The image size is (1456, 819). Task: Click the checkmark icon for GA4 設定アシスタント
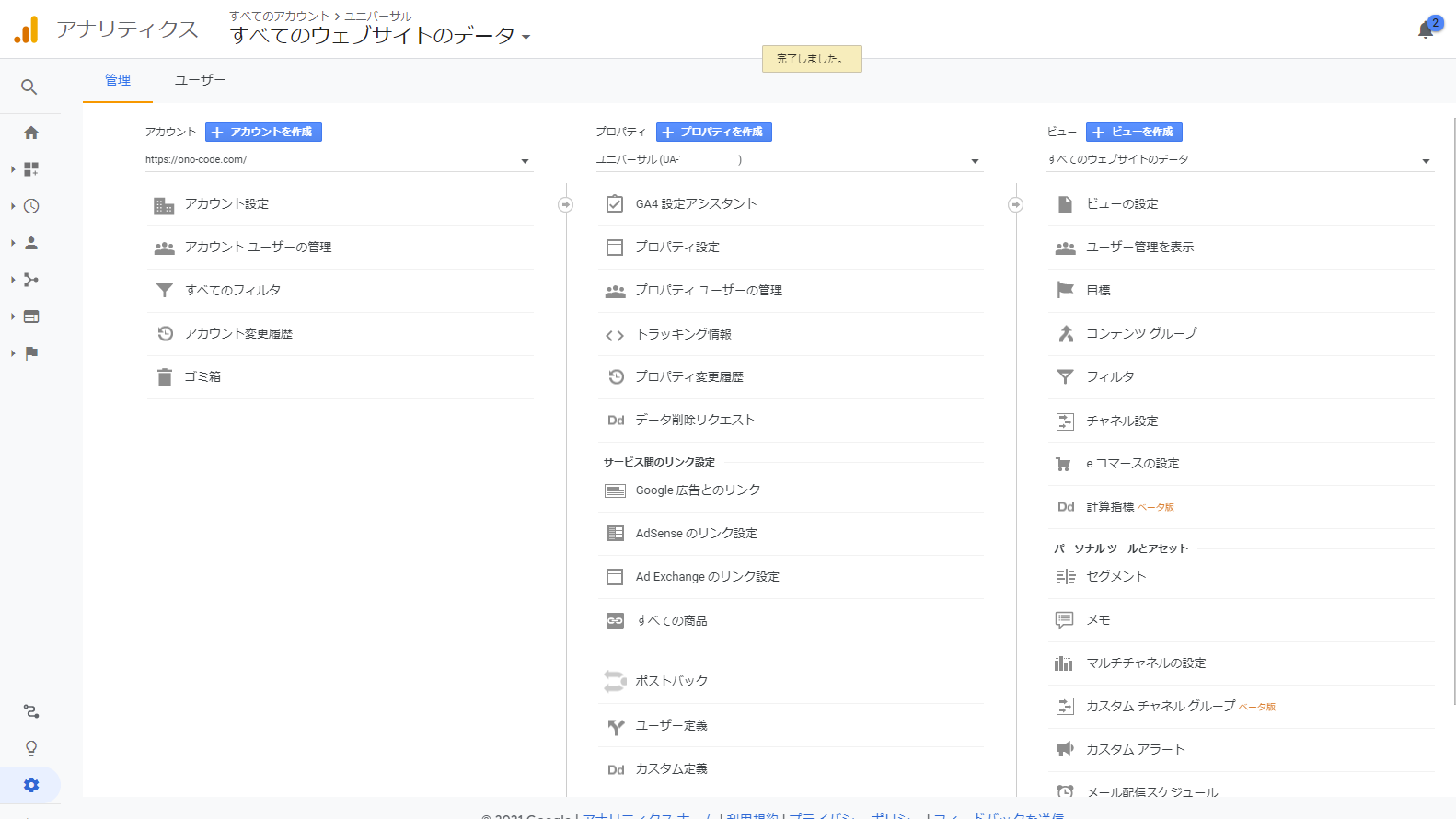615,204
